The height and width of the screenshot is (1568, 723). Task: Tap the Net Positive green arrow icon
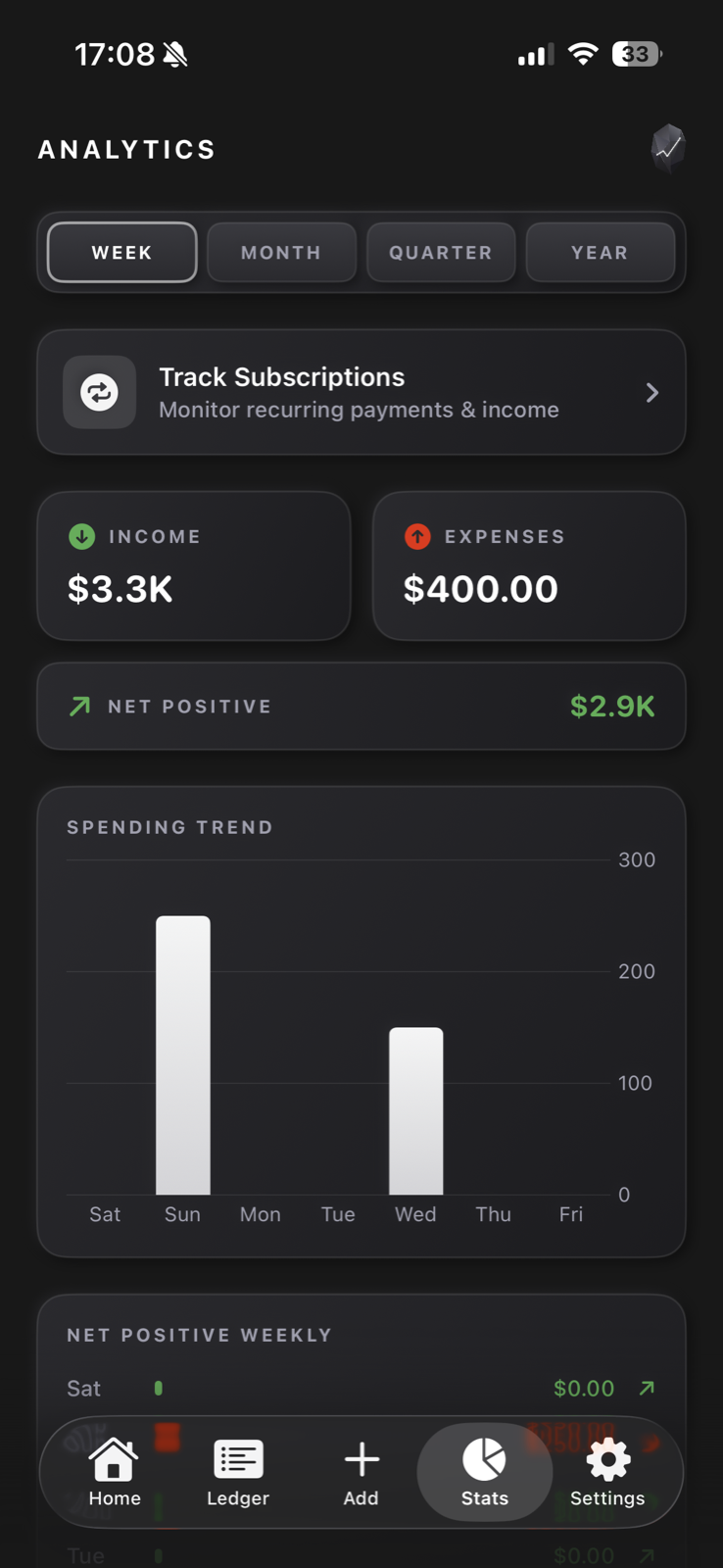point(80,706)
